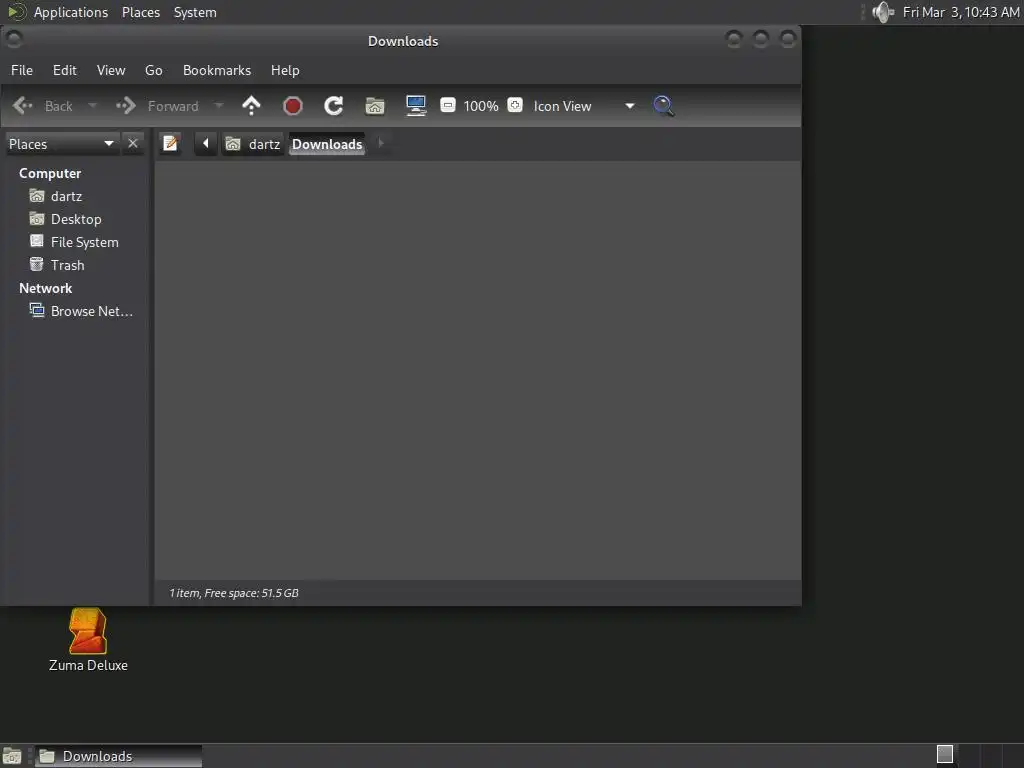
Task: Go up to the parent folder
Action: [x=251, y=106]
